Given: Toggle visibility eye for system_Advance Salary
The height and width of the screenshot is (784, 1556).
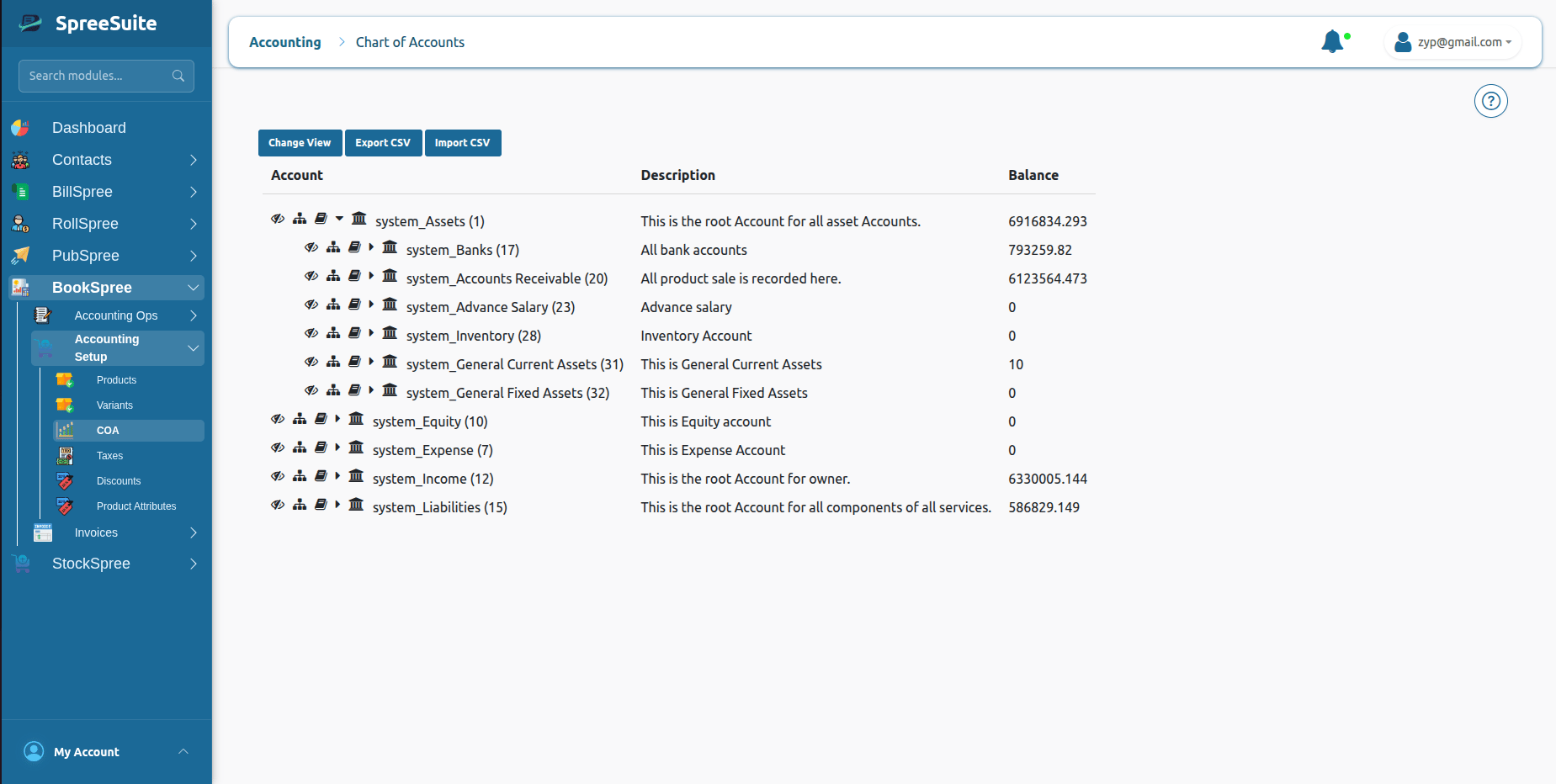Looking at the screenshot, I should 311,305.
